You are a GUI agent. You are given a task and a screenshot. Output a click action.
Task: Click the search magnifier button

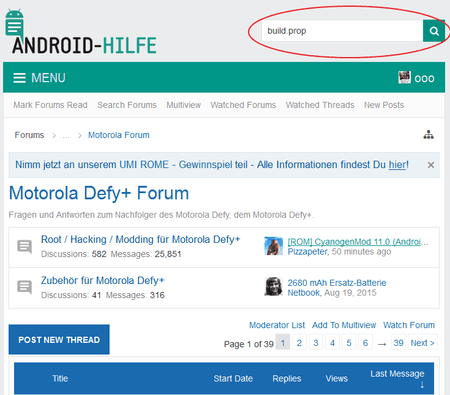click(x=434, y=31)
